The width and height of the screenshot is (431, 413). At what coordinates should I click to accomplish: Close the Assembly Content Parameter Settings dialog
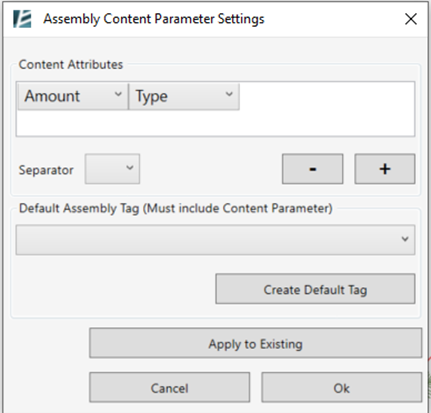[411, 19]
